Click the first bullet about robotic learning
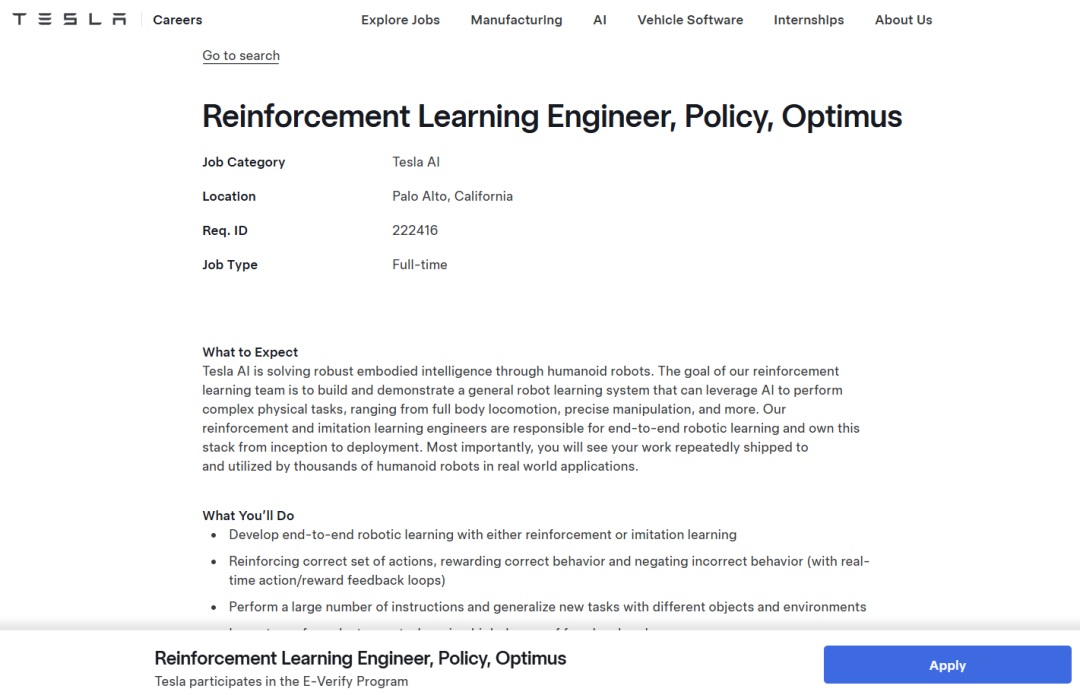 (x=482, y=535)
